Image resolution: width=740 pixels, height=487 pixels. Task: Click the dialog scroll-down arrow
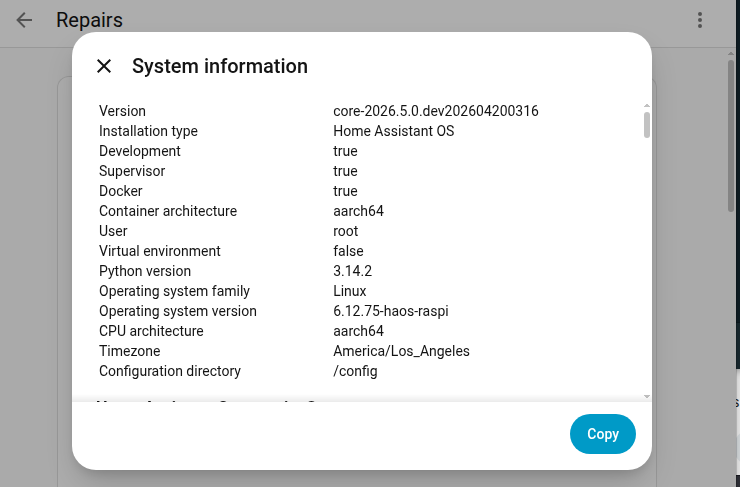(x=647, y=397)
